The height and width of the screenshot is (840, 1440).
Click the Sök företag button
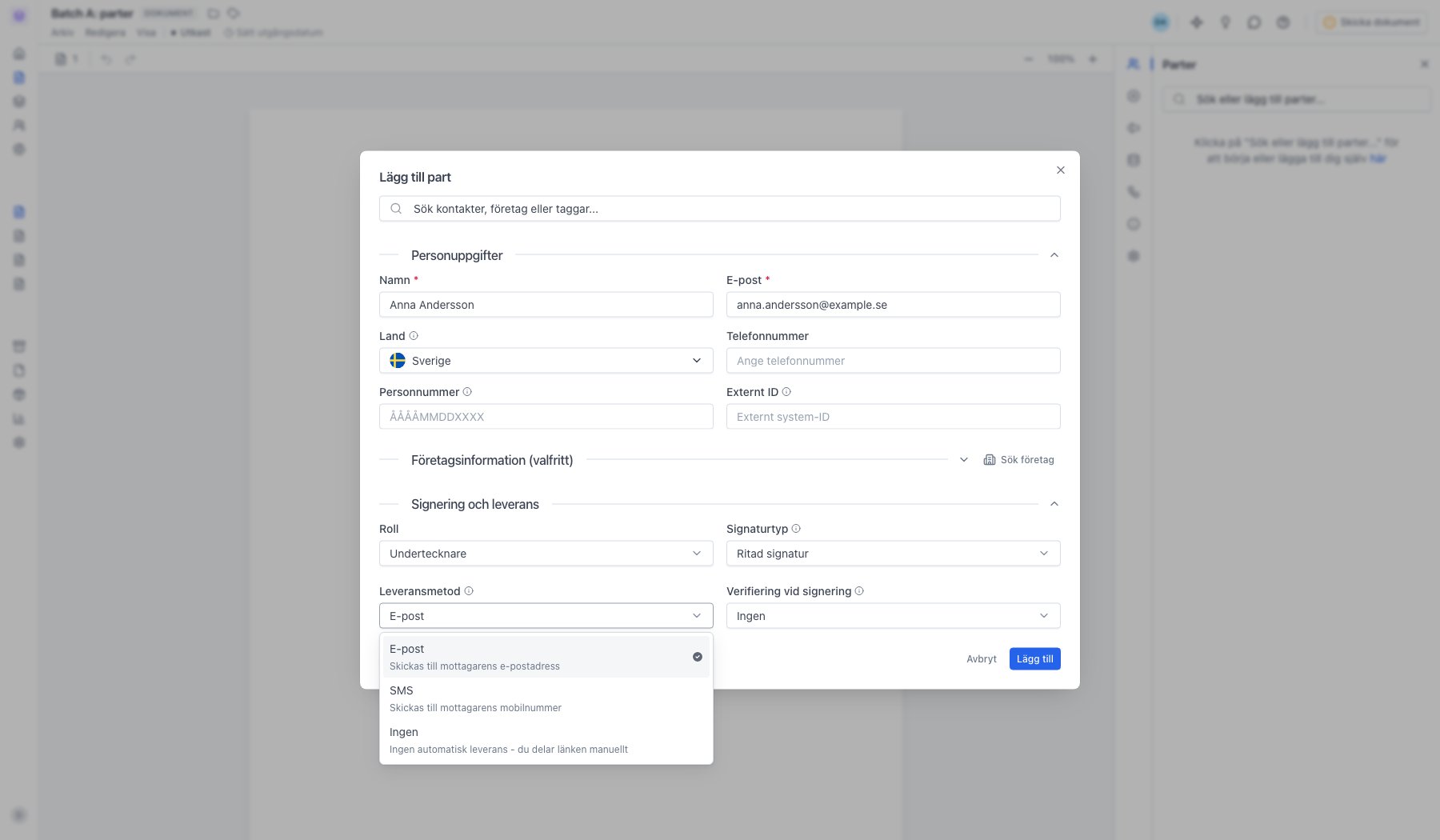click(1019, 460)
